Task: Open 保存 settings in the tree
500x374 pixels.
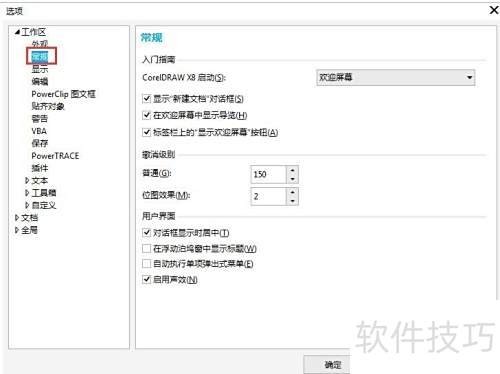Action: [x=40, y=143]
